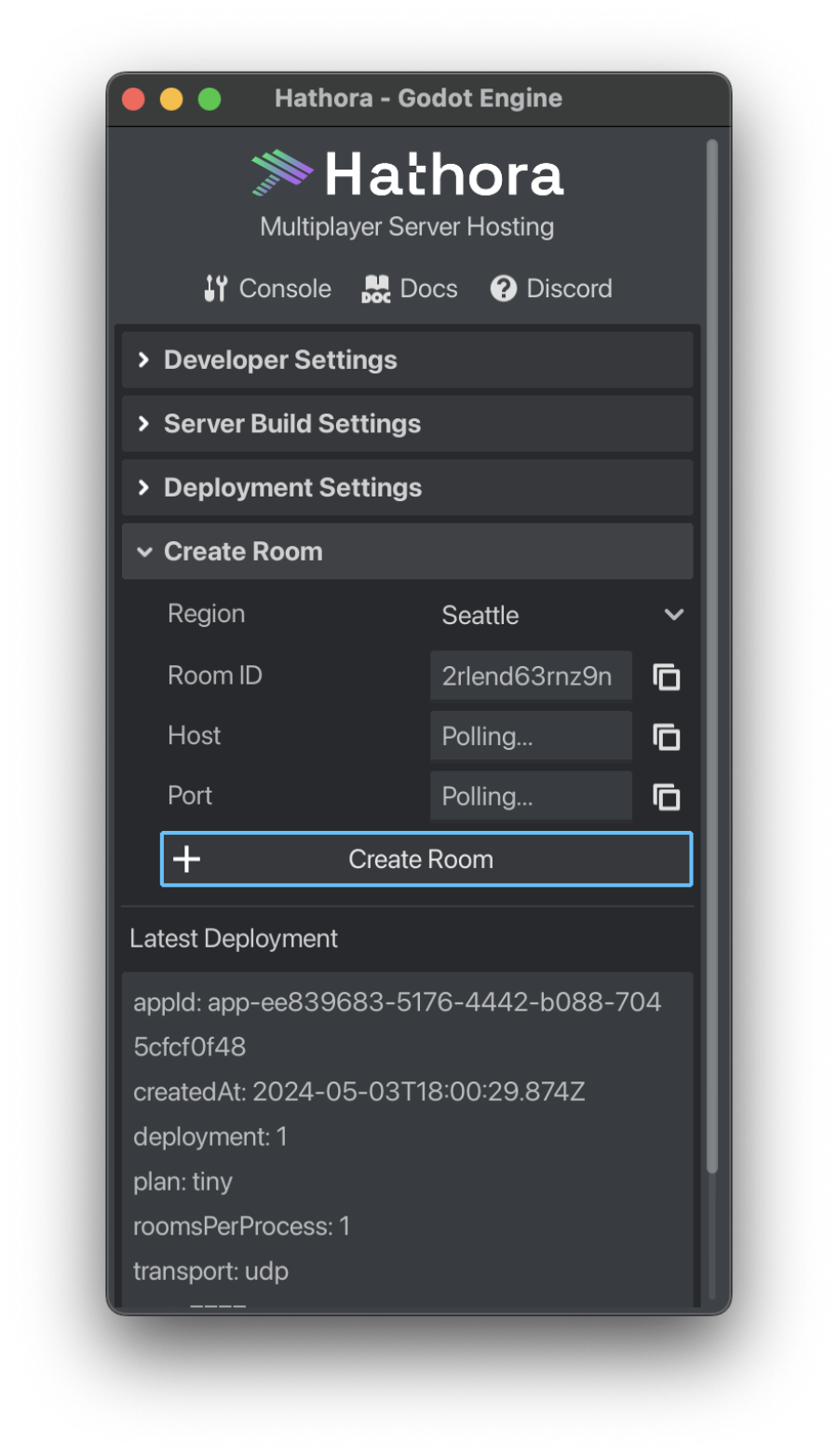Viewport: 838px width, 1456px height.
Task: Click the Console tools icon
Action: [x=216, y=289]
